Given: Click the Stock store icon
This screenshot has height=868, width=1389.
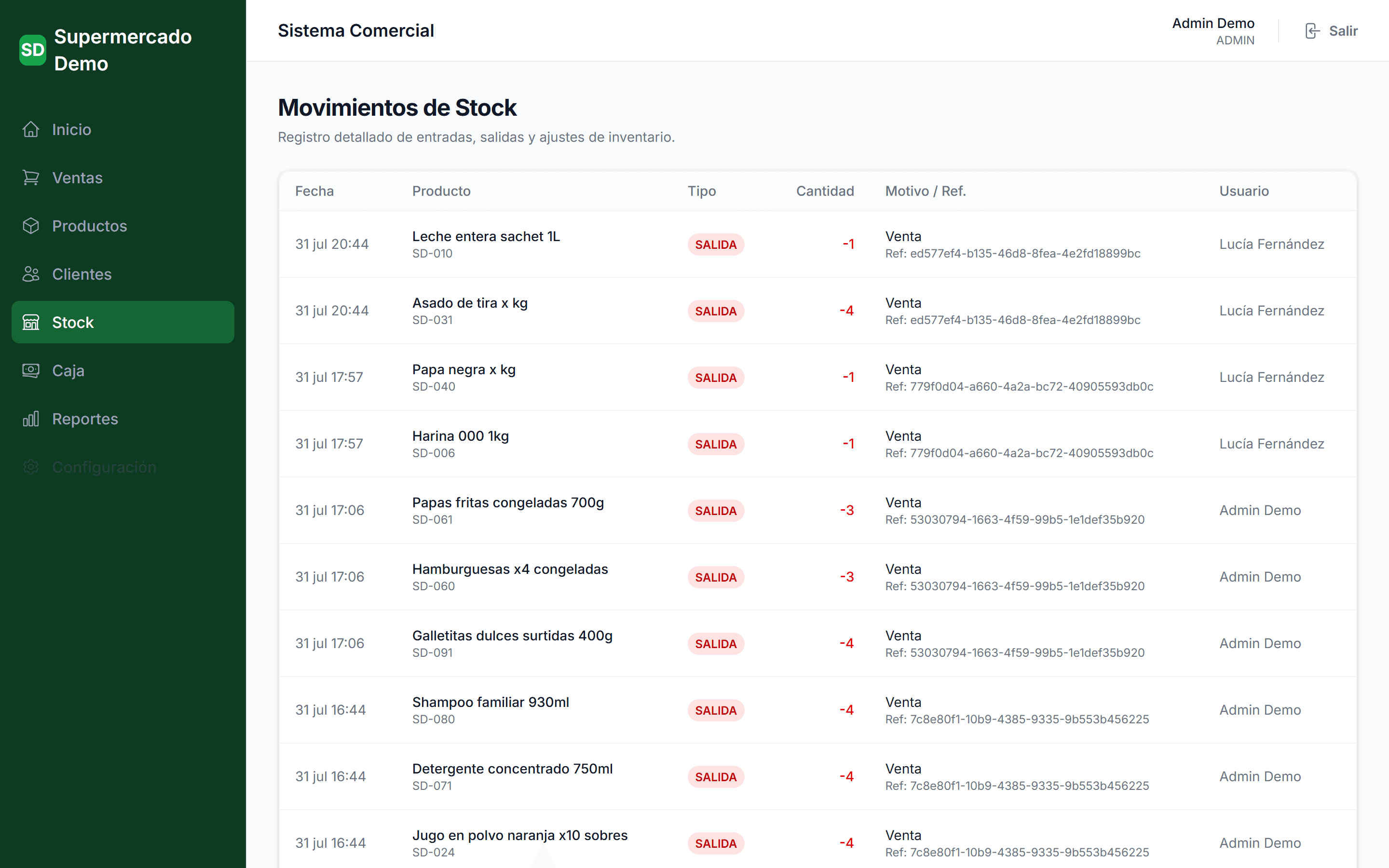Looking at the screenshot, I should click(x=31, y=322).
